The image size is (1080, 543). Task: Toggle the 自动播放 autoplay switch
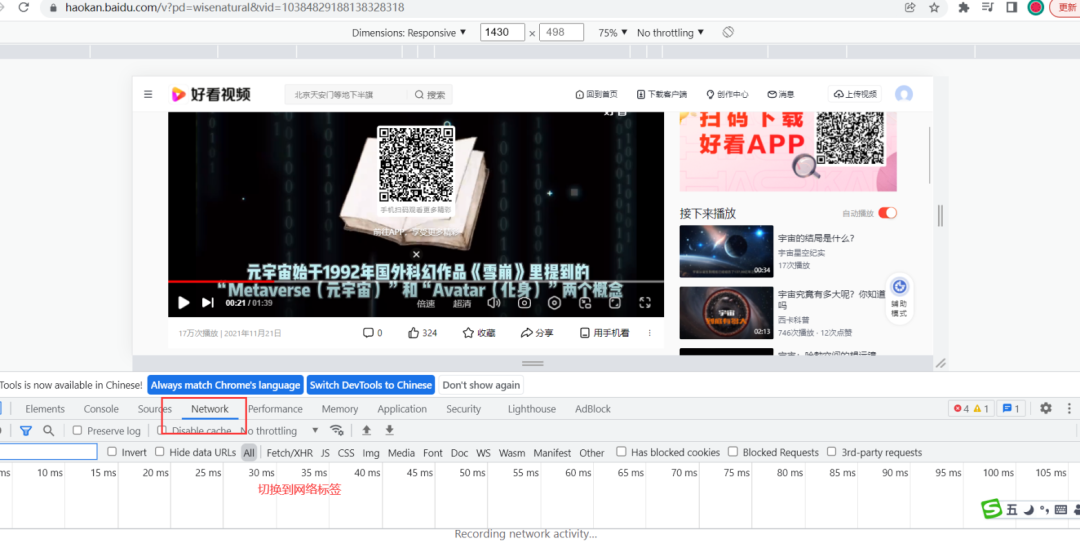(888, 213)
